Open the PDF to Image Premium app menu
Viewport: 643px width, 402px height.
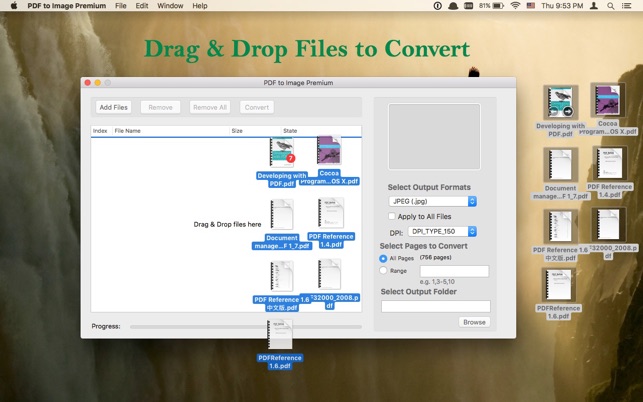coord(66,6)
